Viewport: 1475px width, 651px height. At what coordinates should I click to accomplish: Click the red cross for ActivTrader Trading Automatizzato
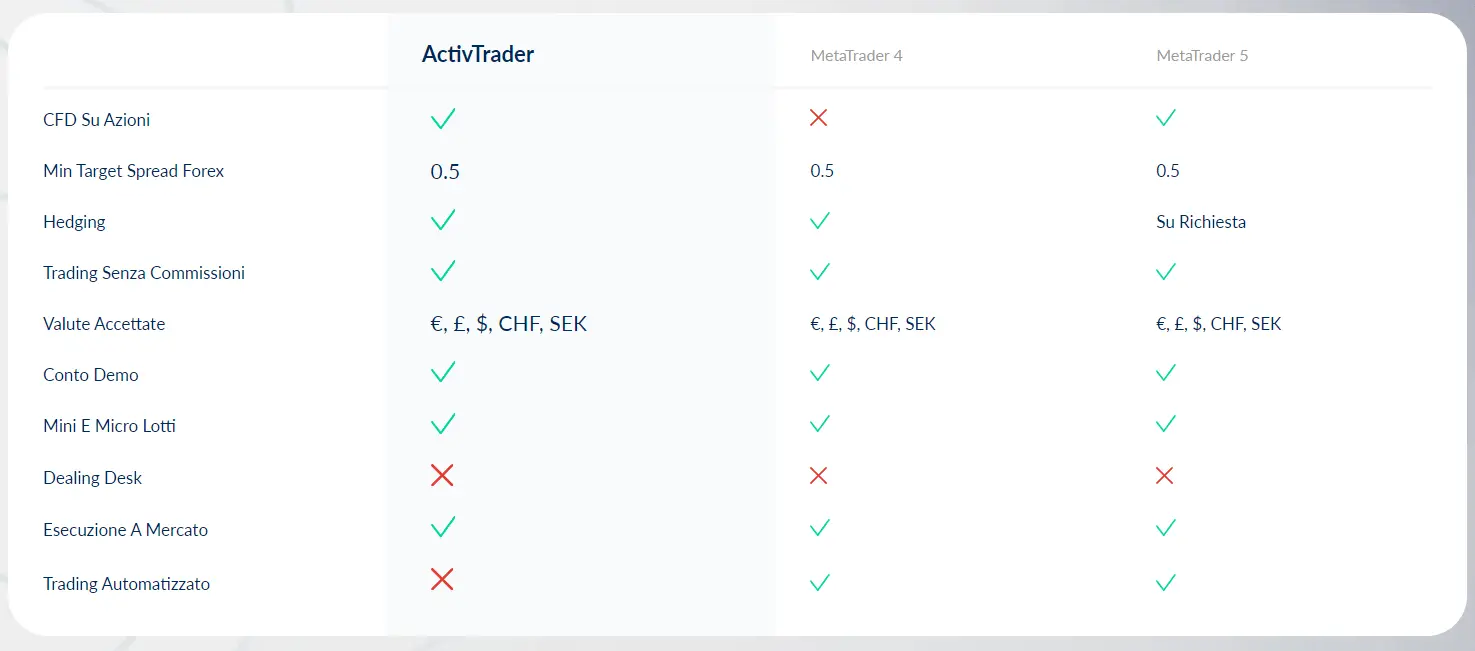(442, 579)
